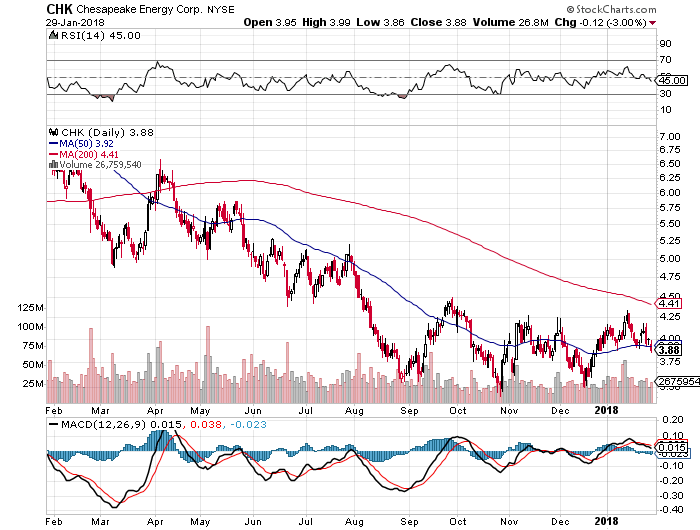Click the RSI 45.00 current value tag
700x530 pixels.
[x=672, y=80]
